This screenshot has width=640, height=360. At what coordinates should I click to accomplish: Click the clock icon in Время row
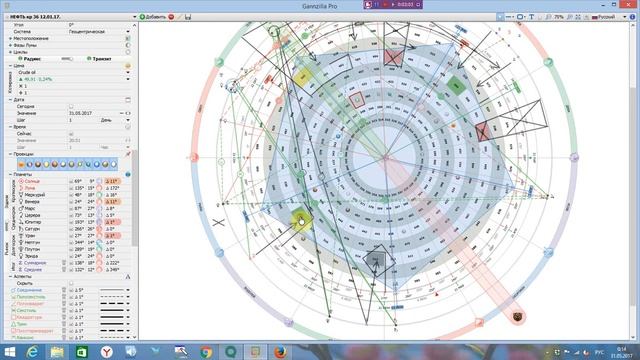(128, 127)
